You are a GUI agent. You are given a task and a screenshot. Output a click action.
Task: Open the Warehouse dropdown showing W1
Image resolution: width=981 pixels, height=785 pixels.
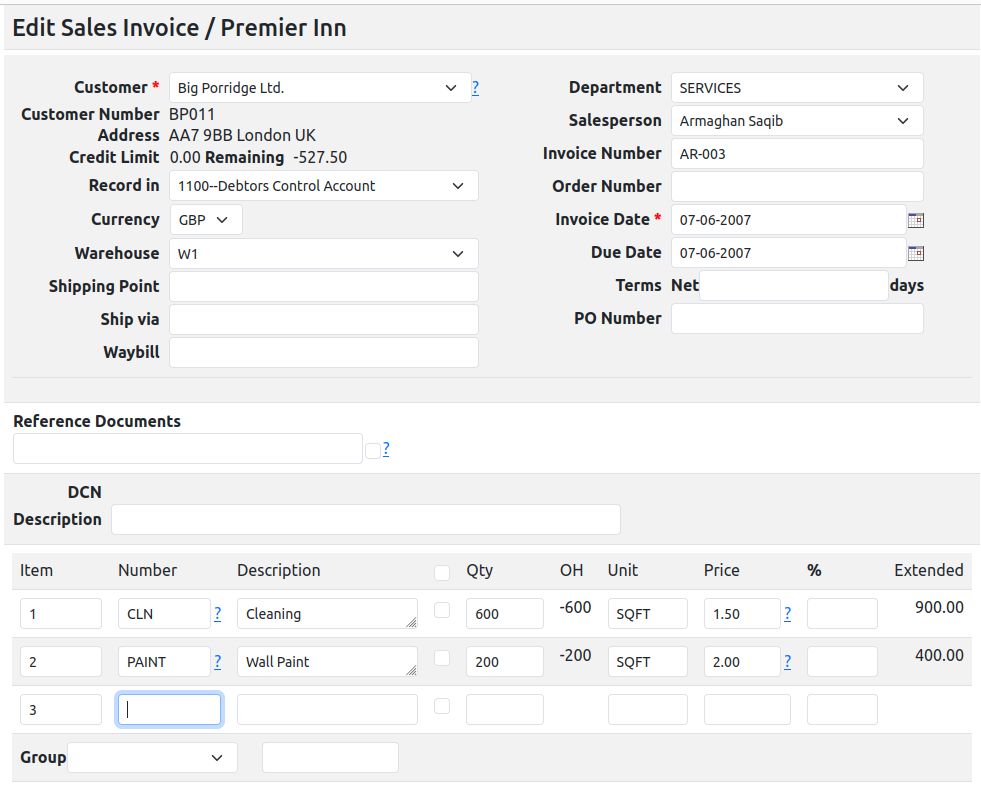[x=323, y=254]
